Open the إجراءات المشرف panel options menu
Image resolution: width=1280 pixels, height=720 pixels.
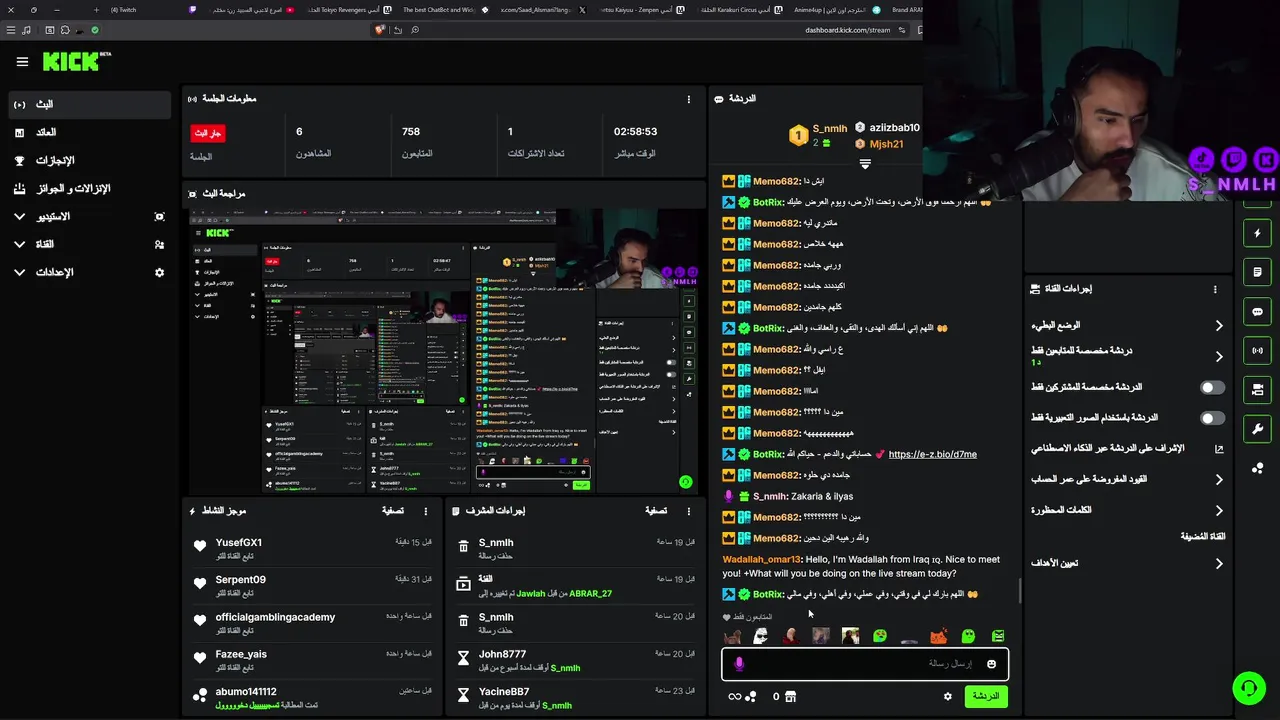(x=688, y=511)
